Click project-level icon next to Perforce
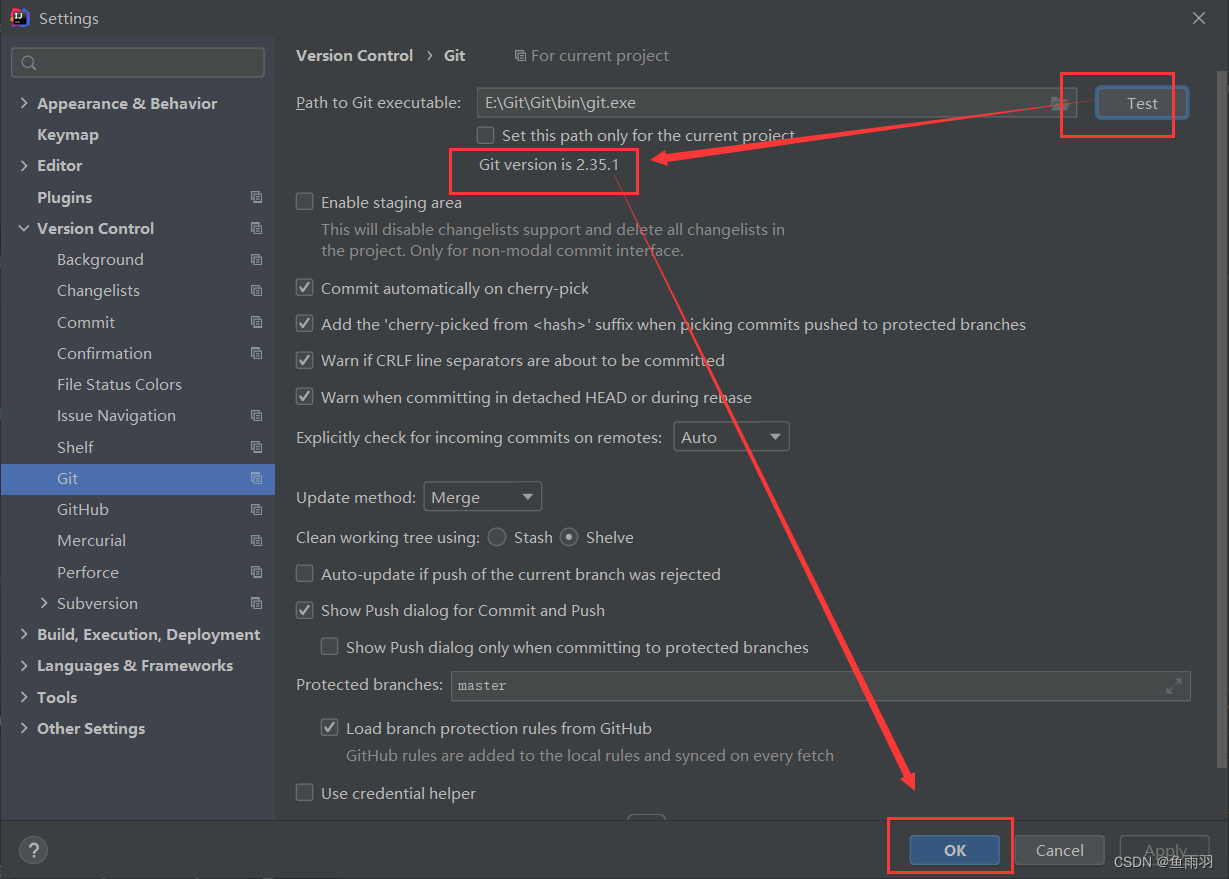This screenshot has height=879, width=1229. [x=257, y=573]
